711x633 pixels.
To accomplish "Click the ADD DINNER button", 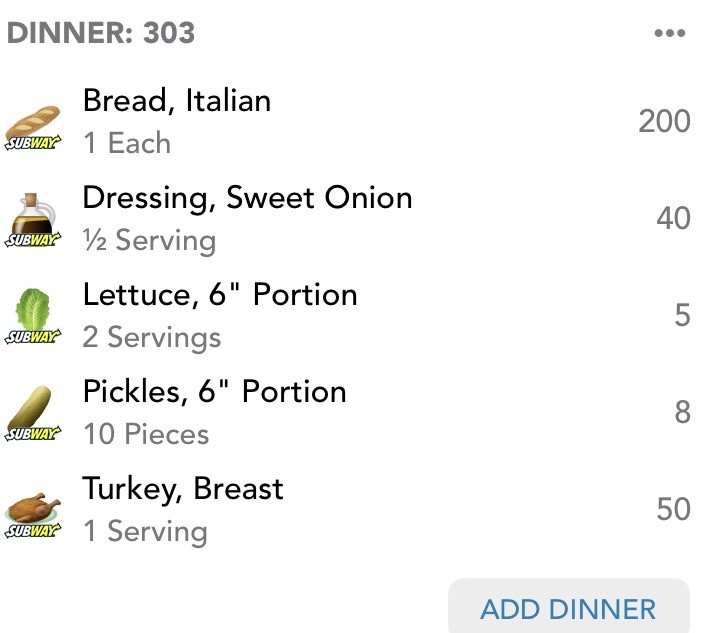I will coord(569,608).
